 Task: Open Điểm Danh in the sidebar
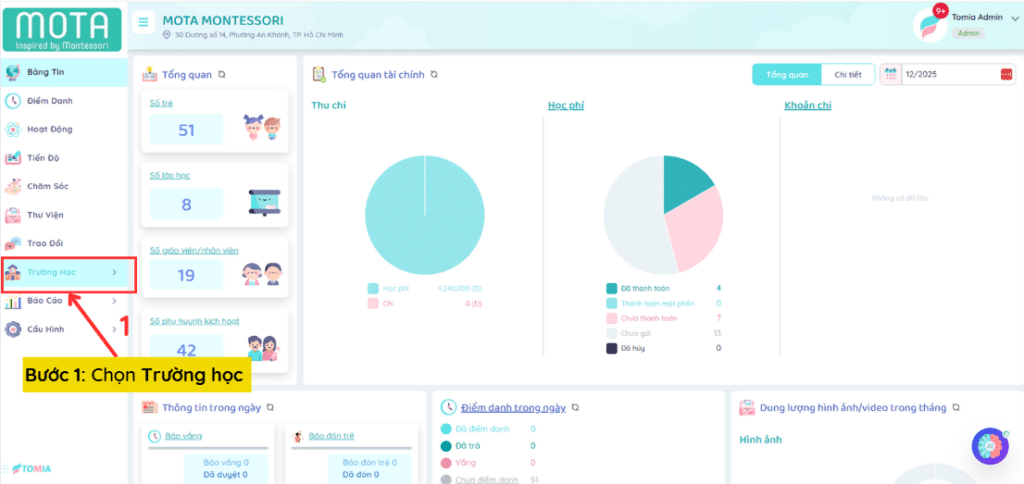click(x=50, y=100)
